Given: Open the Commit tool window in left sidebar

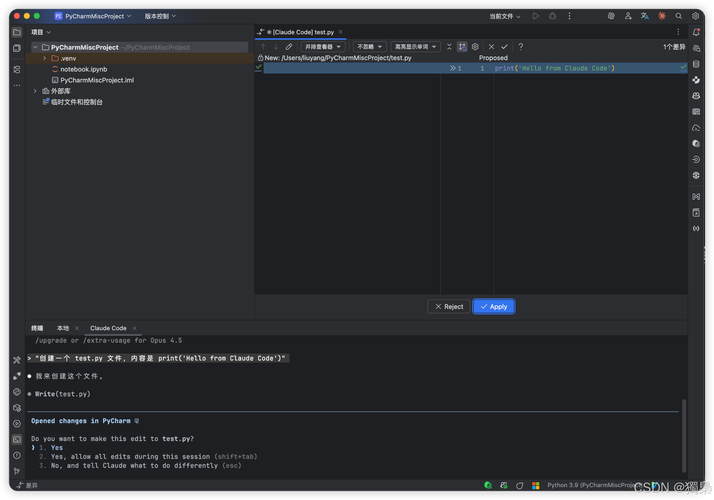Looking at the screenshot, I should tap(17, 48).
